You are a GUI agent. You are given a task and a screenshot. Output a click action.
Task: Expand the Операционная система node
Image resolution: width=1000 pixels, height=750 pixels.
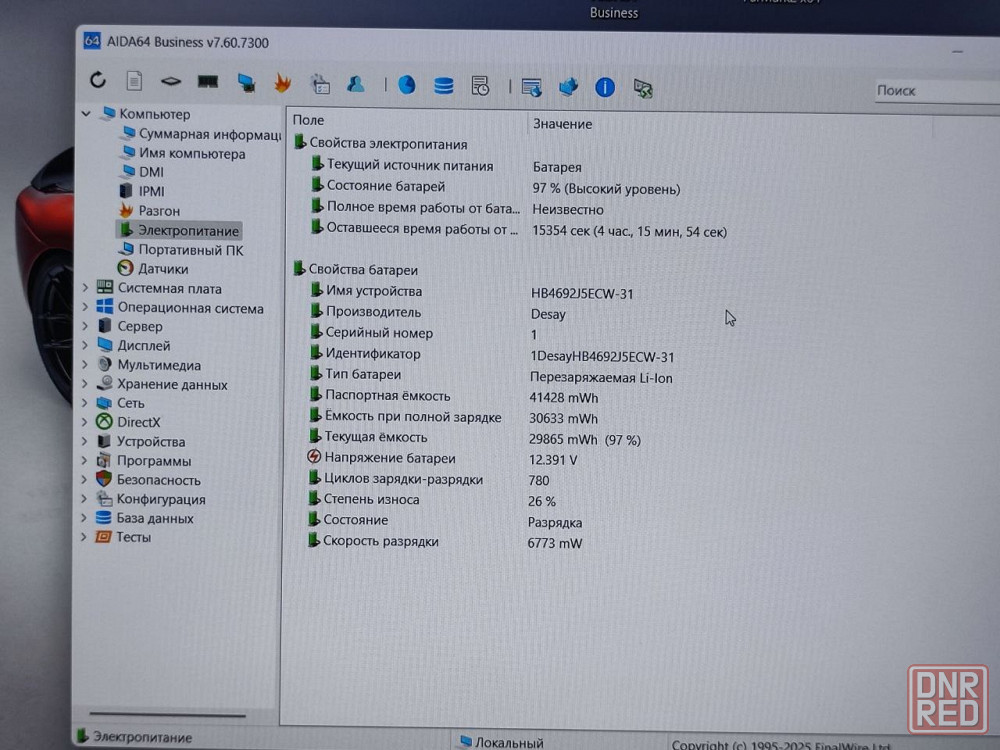(85, 307)
